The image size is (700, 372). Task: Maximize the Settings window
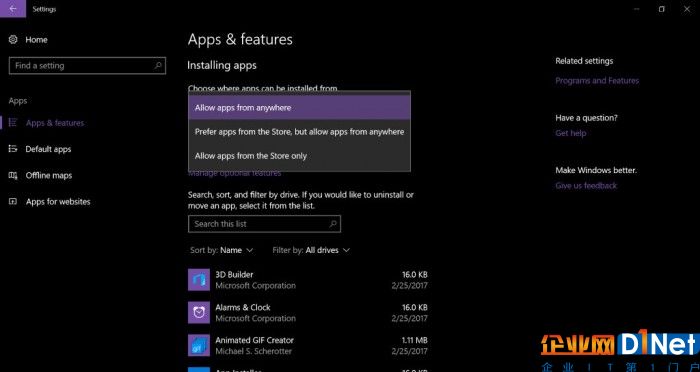click(x=662, y=9)
